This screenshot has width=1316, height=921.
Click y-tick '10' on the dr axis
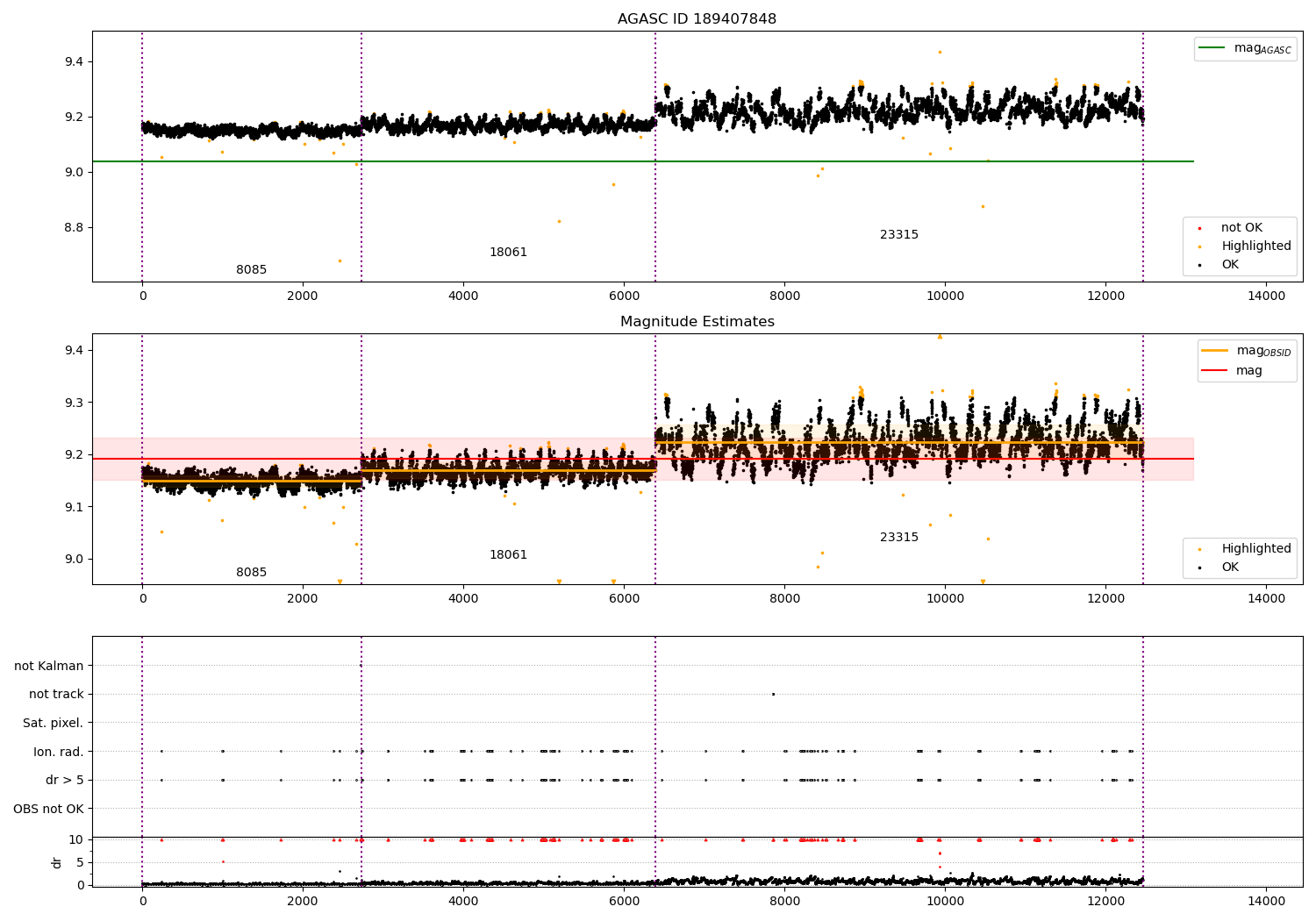pos(76,840)
